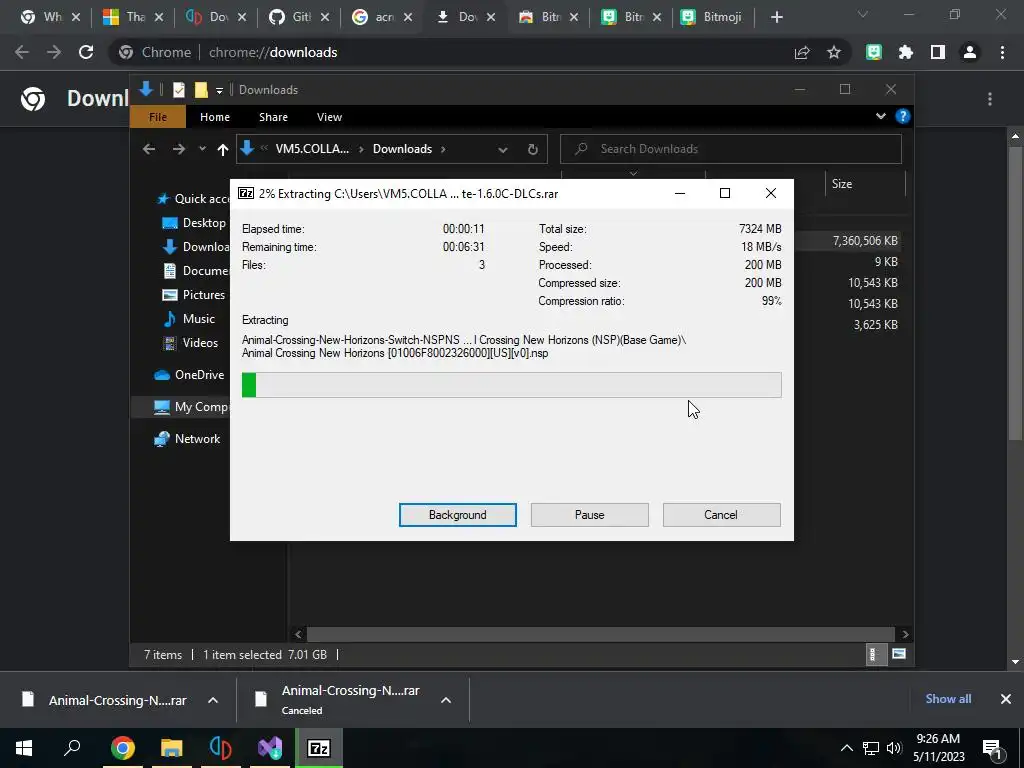Open address bar history dropdown
This screenshot has width=1024, height=768.
[x=503, y=150]
